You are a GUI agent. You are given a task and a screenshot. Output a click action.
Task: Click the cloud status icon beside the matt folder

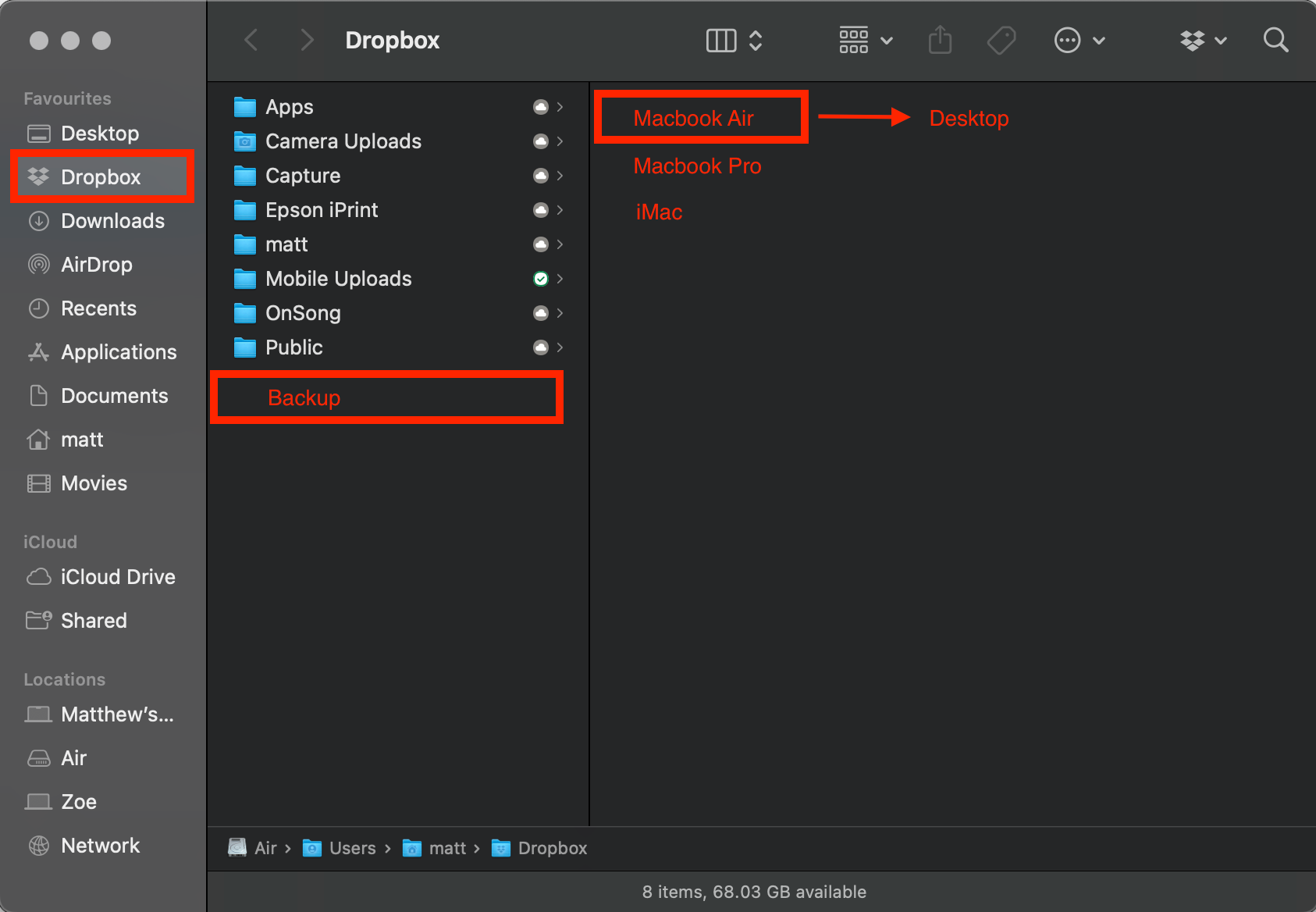coord(540,244)
